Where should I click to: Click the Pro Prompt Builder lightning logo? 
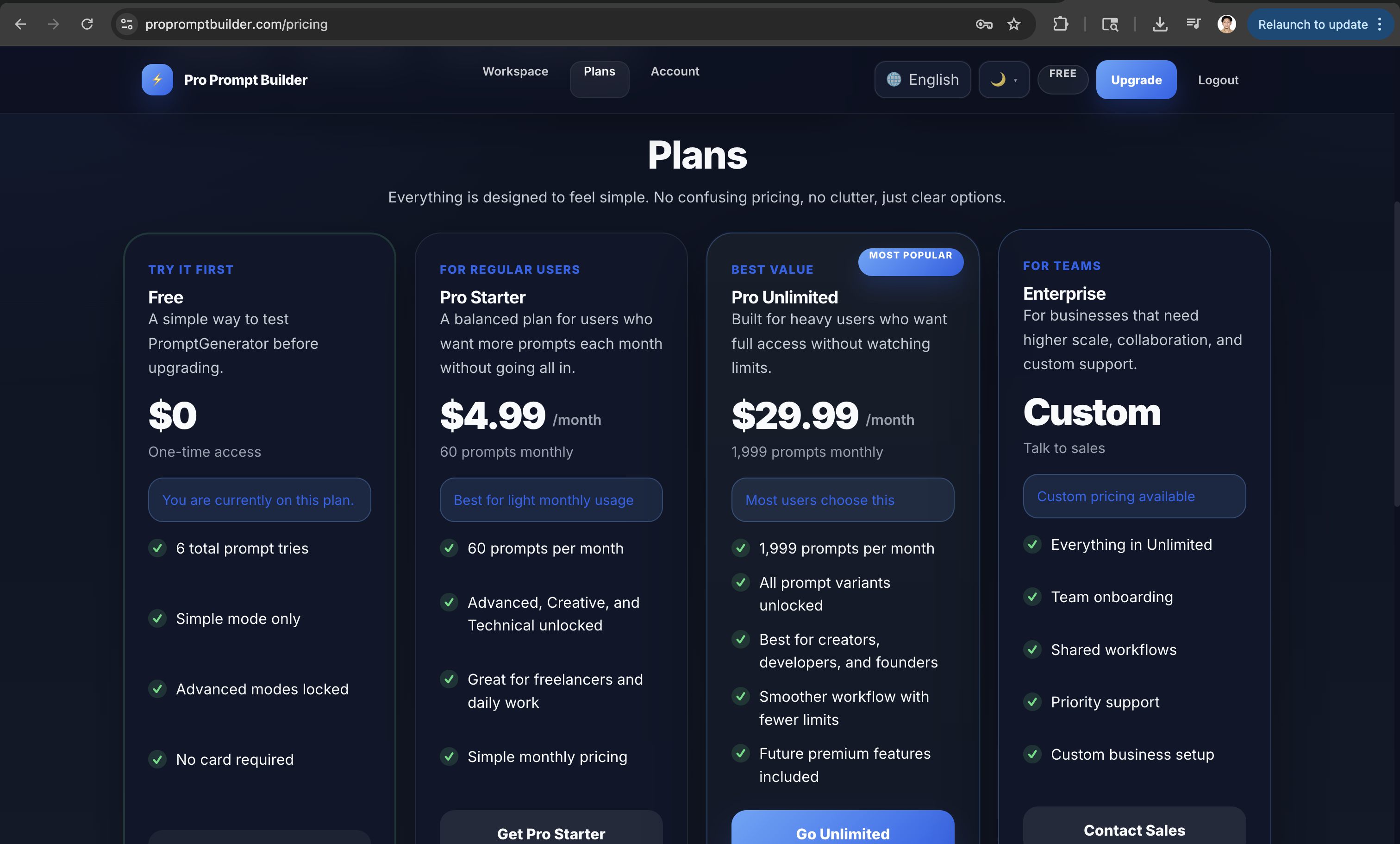[157, 80]
